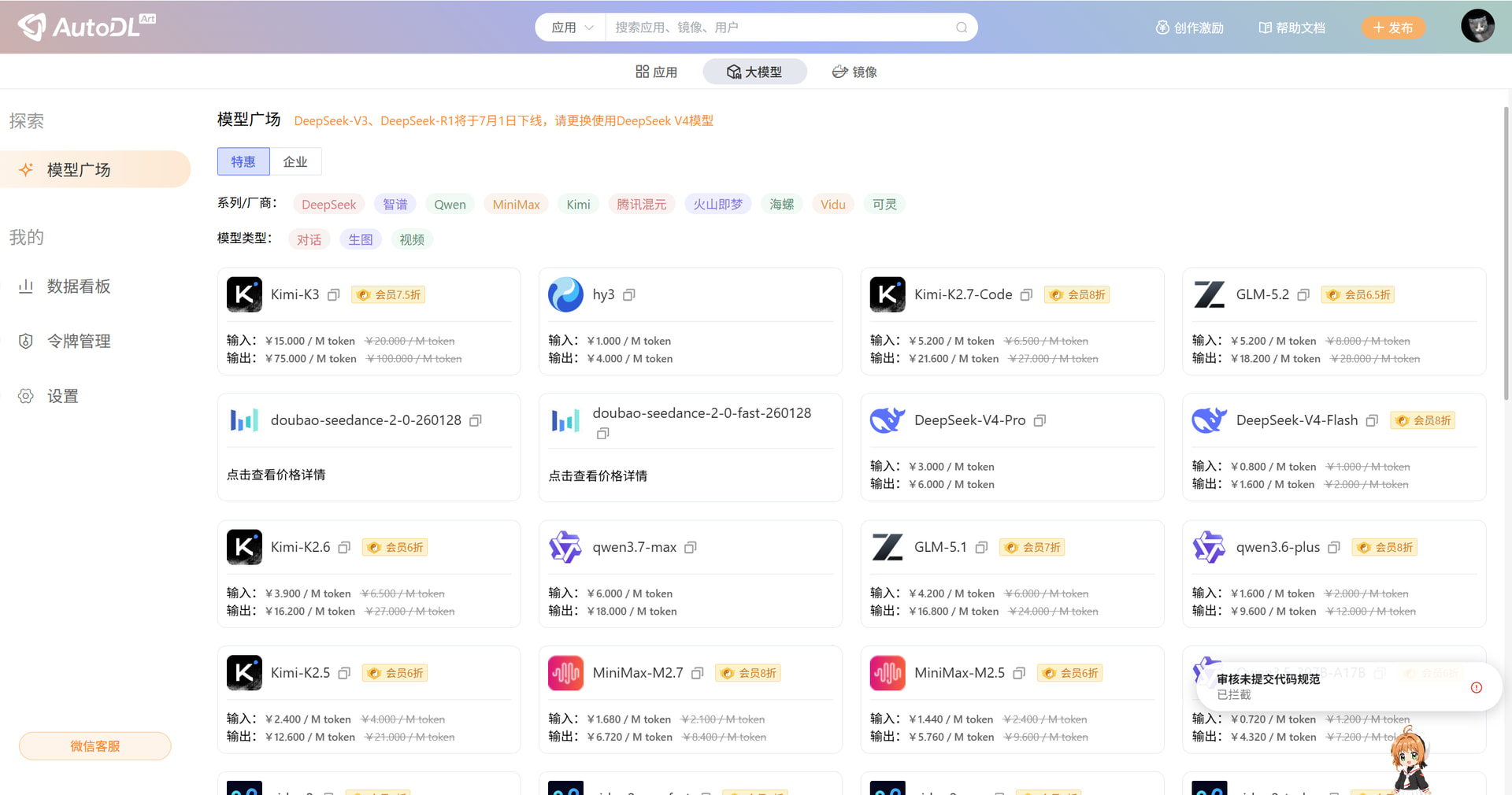Filter model type by 视频
Image resolution: width=1512 pixels, height=795 pixels.
tap(412, 240)
